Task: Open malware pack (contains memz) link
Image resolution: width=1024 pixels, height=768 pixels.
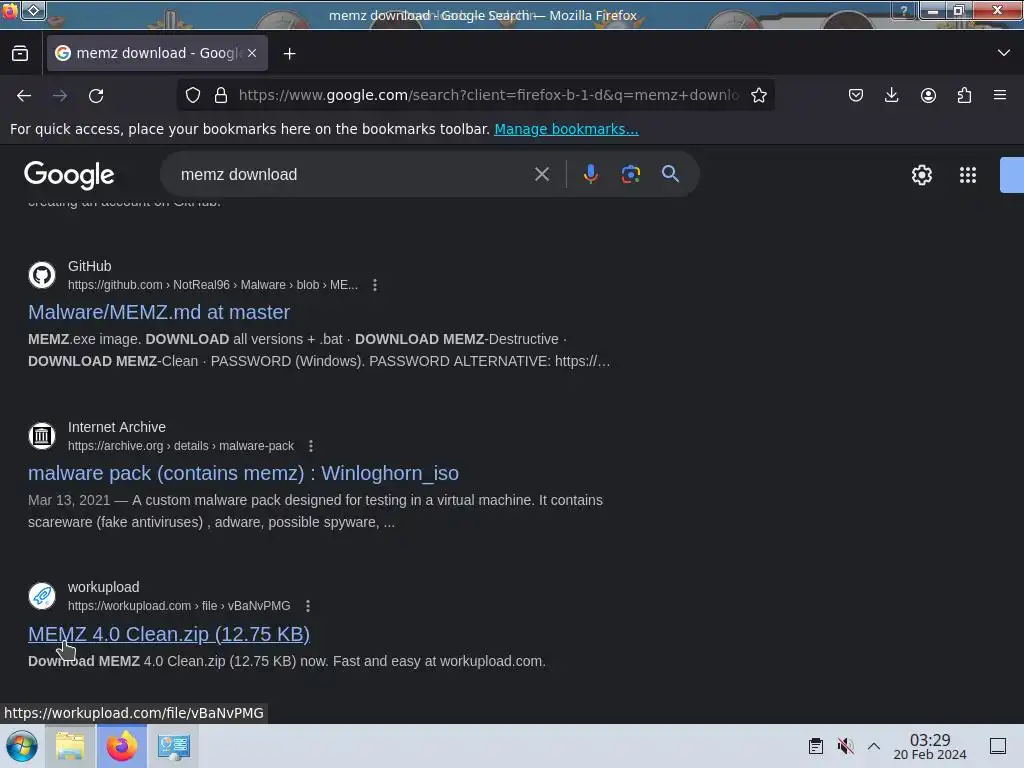Action: pos(243,473)
